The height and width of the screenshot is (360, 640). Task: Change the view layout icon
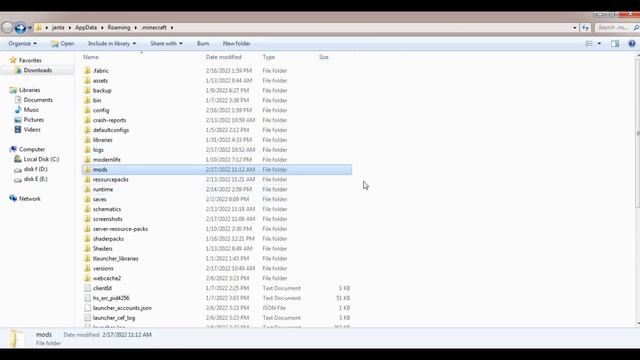point(589,43)
